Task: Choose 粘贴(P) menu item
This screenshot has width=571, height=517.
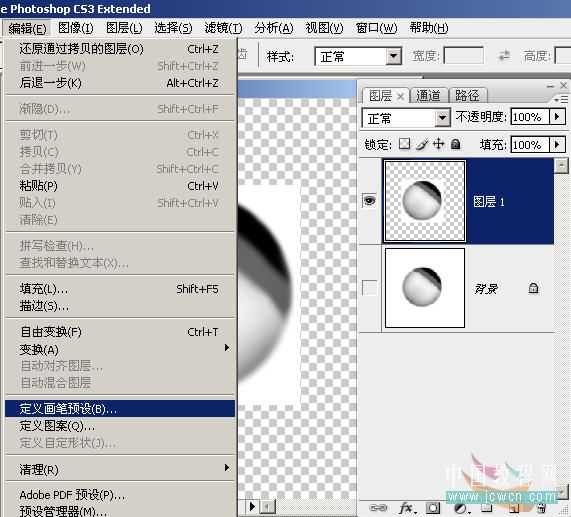Action: (120, 186)
